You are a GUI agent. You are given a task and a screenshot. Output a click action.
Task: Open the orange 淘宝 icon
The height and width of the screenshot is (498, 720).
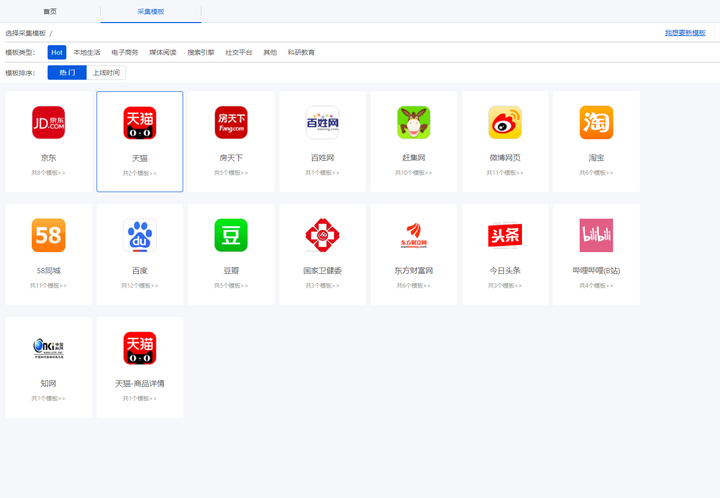point(596,123)
